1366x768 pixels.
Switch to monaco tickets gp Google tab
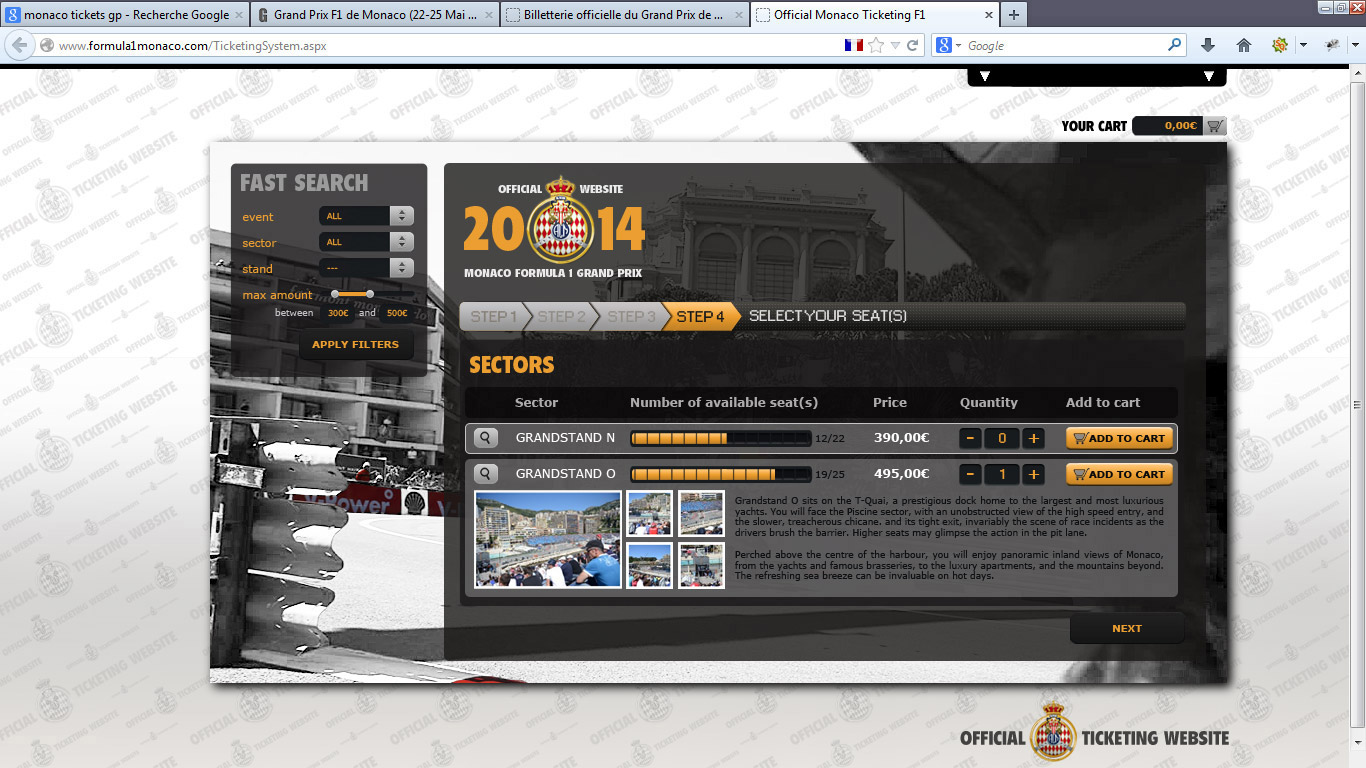(125, 15)
